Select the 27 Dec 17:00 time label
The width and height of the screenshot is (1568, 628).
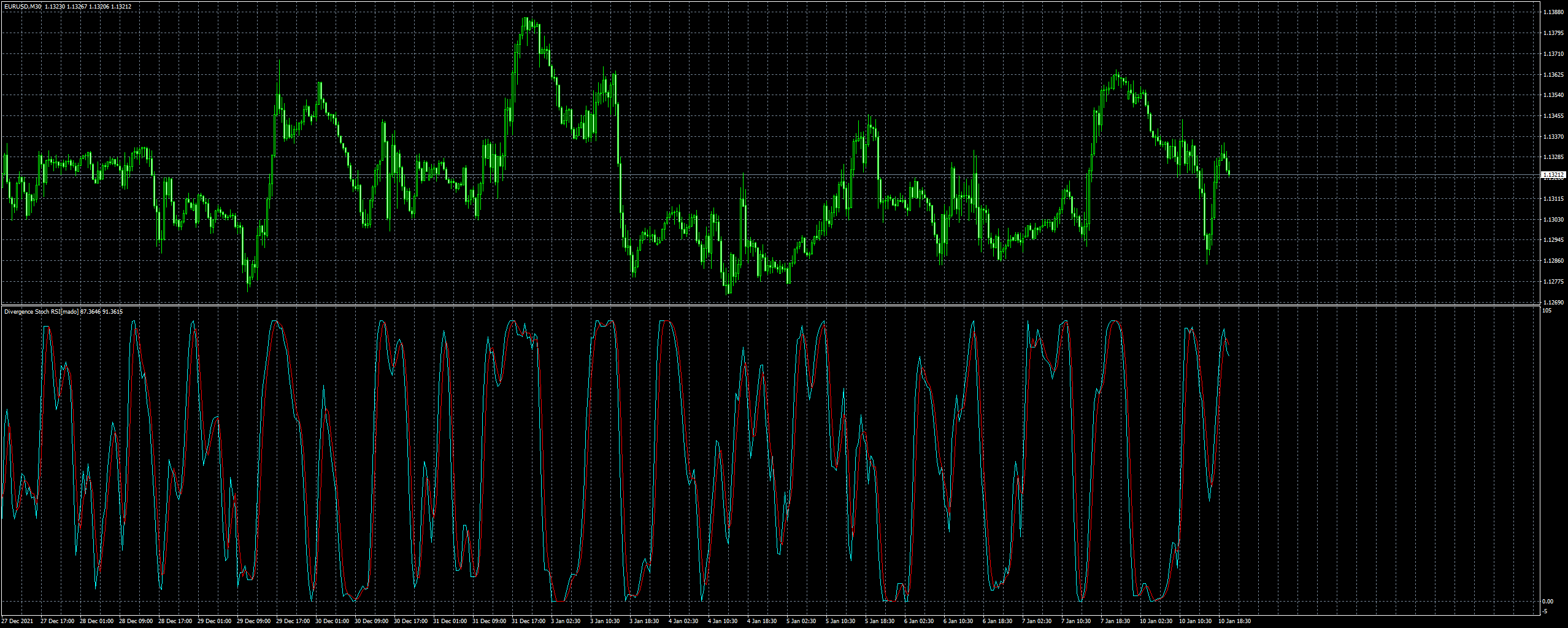57,621
